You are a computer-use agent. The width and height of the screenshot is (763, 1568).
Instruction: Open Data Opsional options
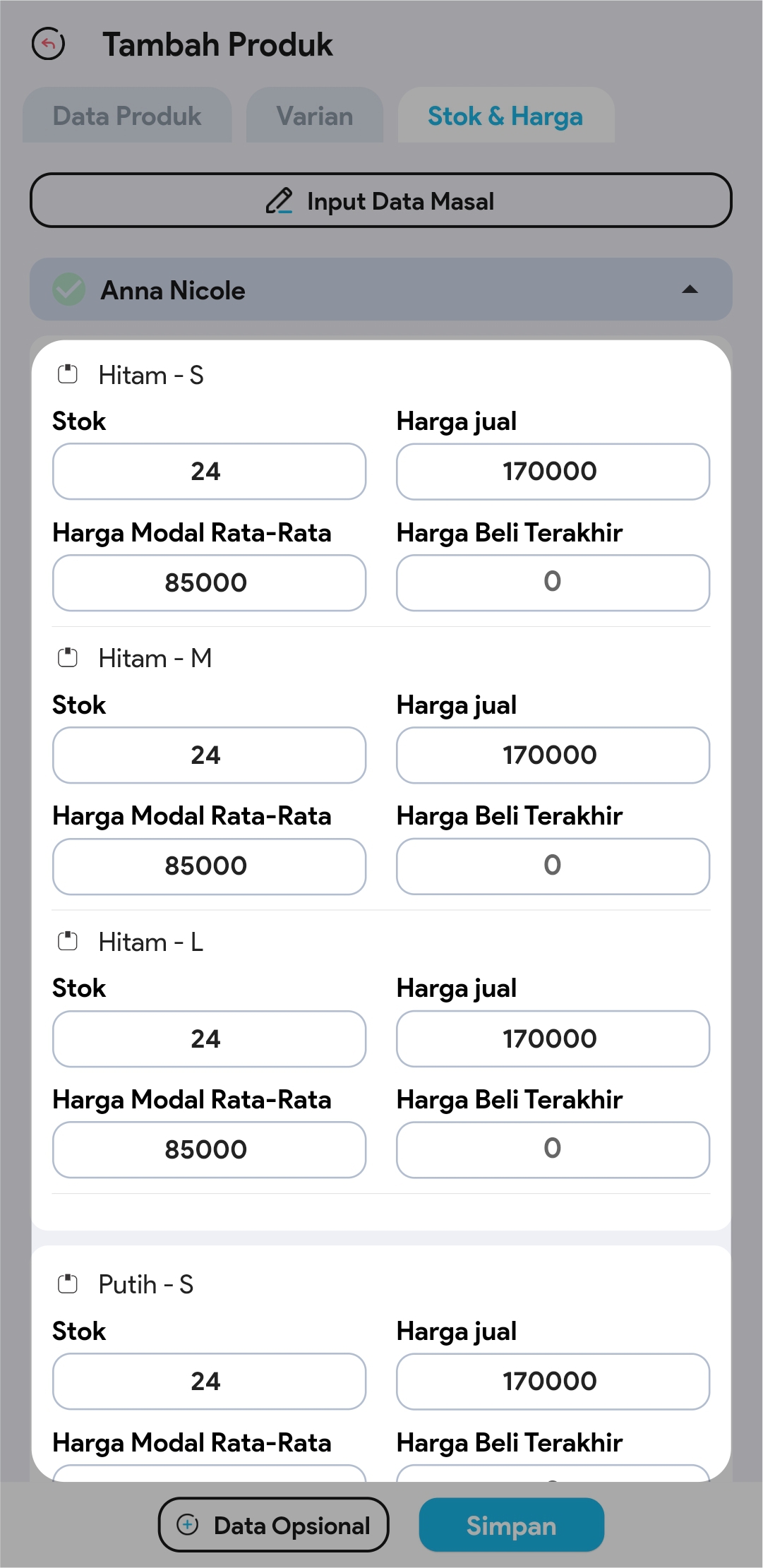pyautogui.click(x=274, y=1525)
